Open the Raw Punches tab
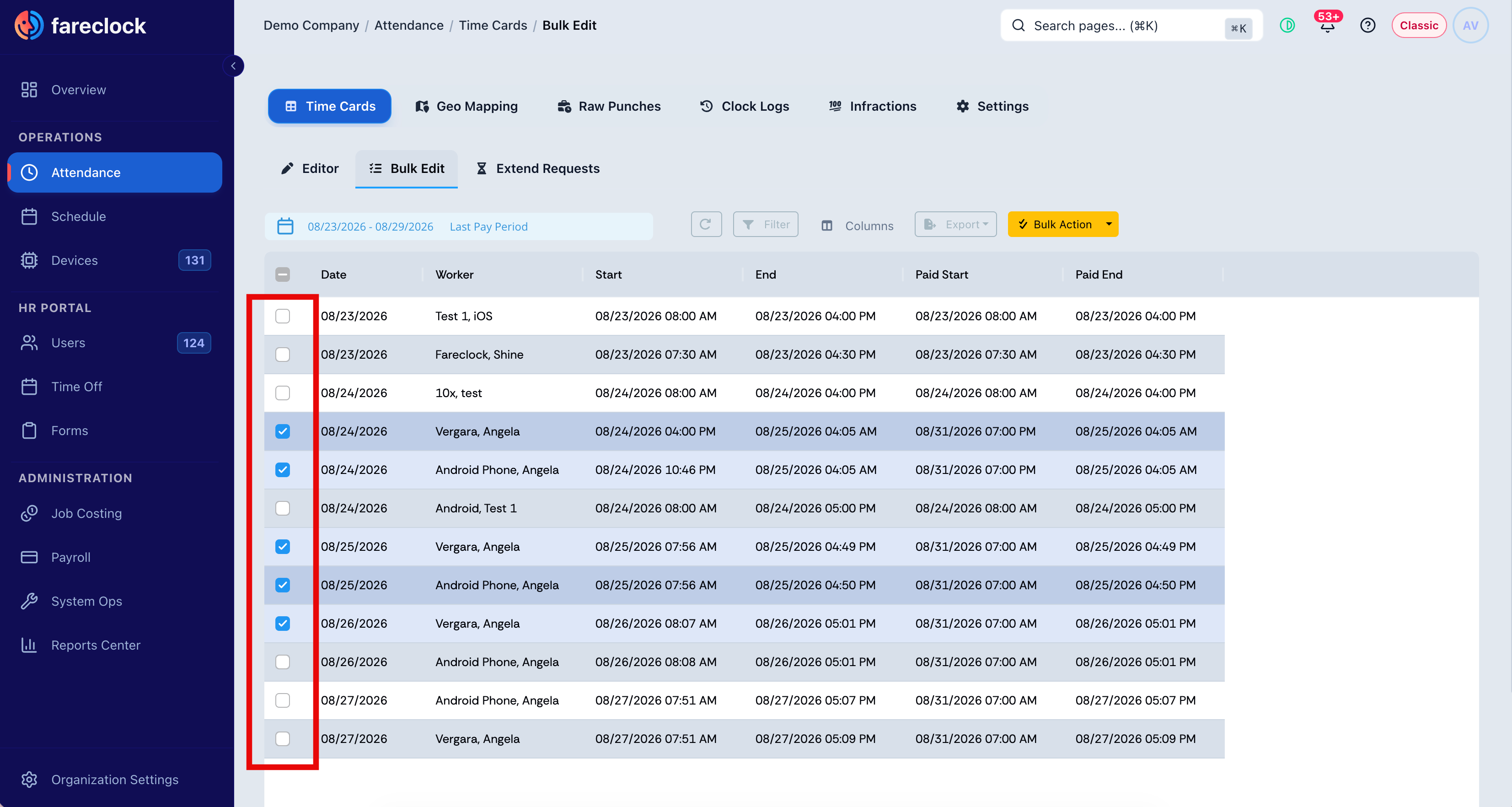Screen dimensions: 1512x807 [609, 106]
